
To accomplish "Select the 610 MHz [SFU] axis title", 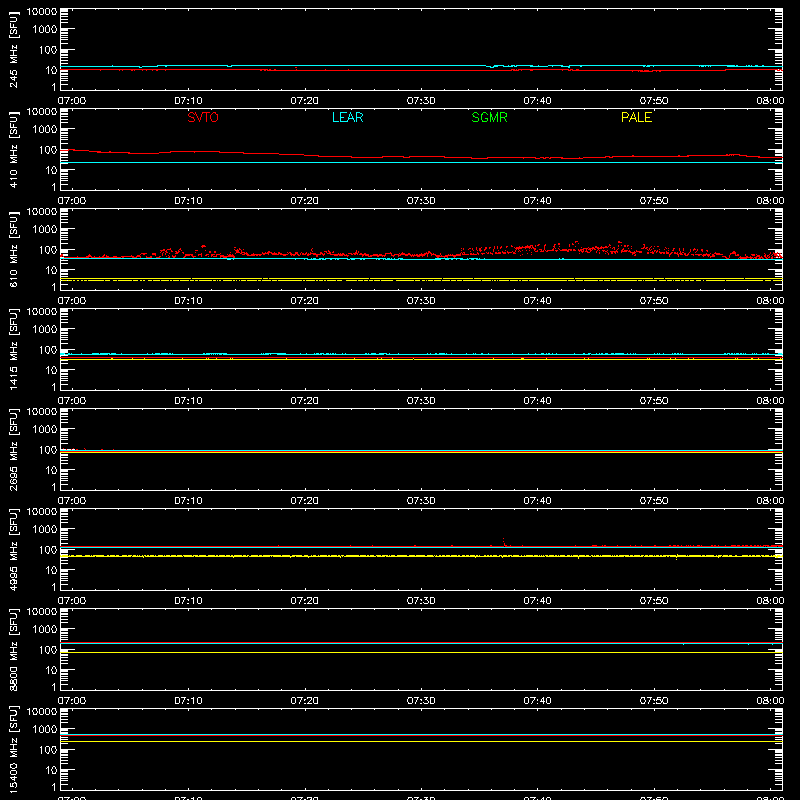I will coord(13,249).
